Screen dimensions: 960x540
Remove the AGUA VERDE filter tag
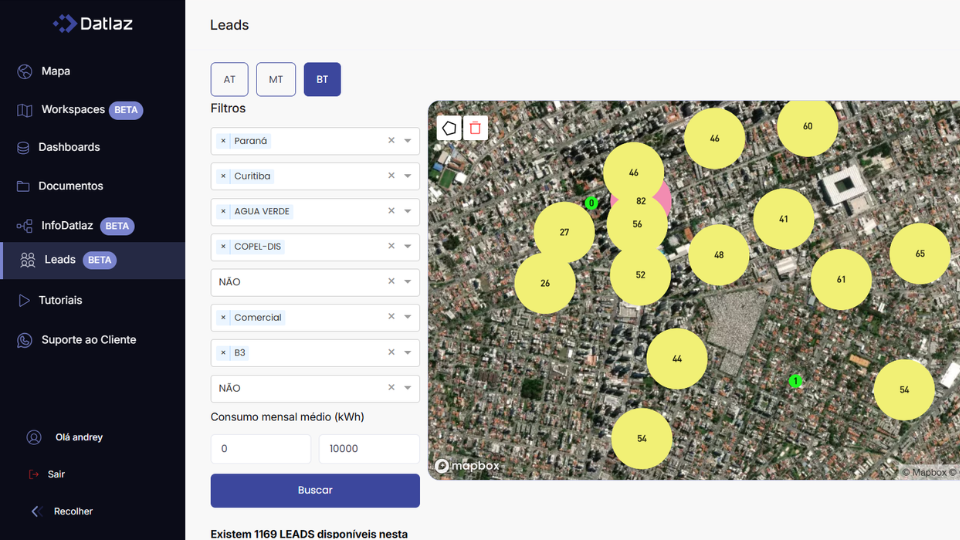coord(223,212)
